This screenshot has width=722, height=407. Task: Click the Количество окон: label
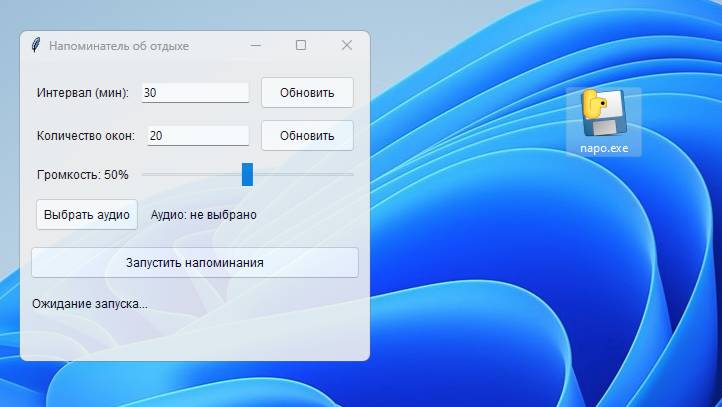pyautogui.click(x=86, y=136)
